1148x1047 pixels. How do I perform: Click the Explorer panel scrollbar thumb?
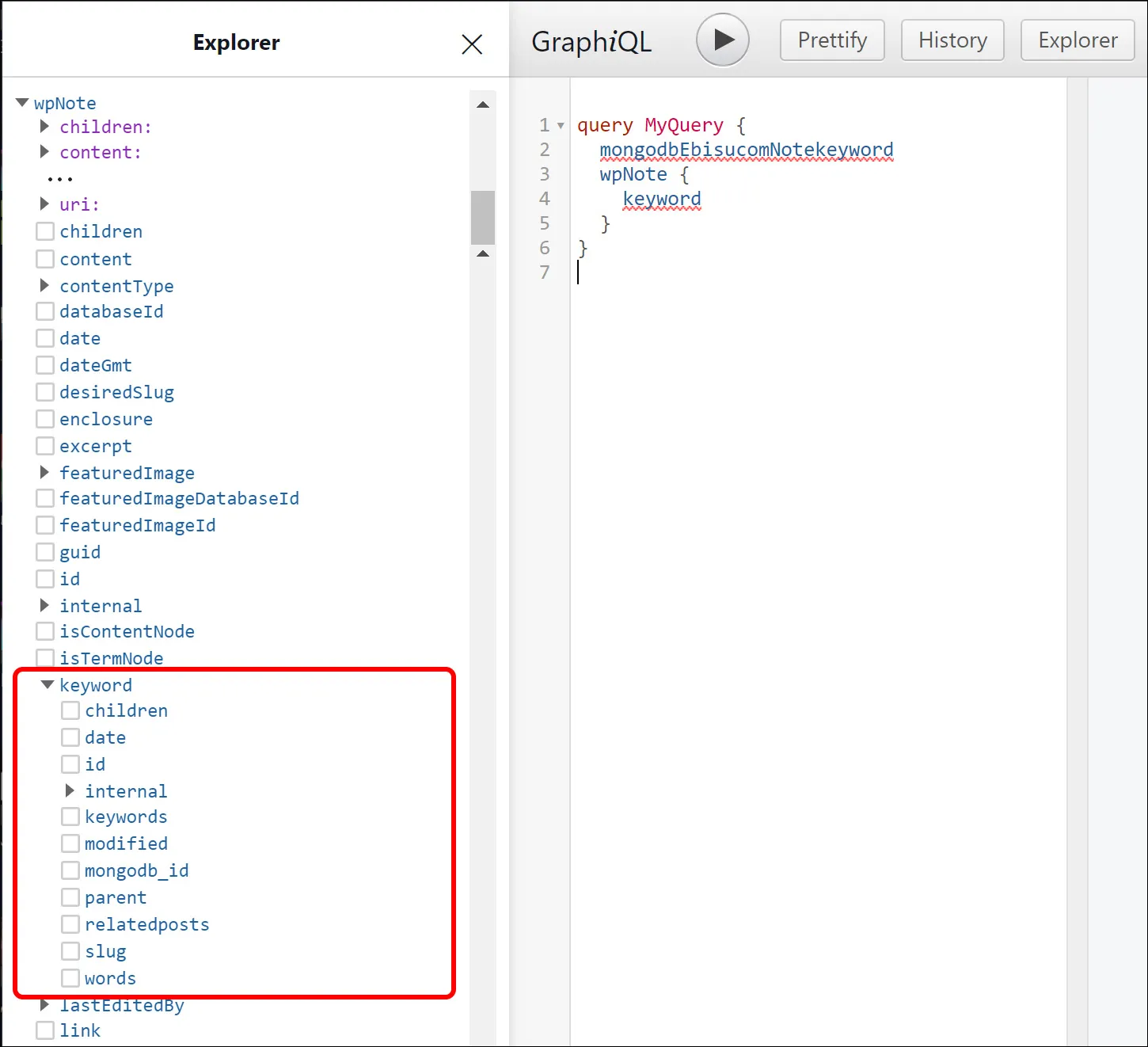click(x=483, y=217)
